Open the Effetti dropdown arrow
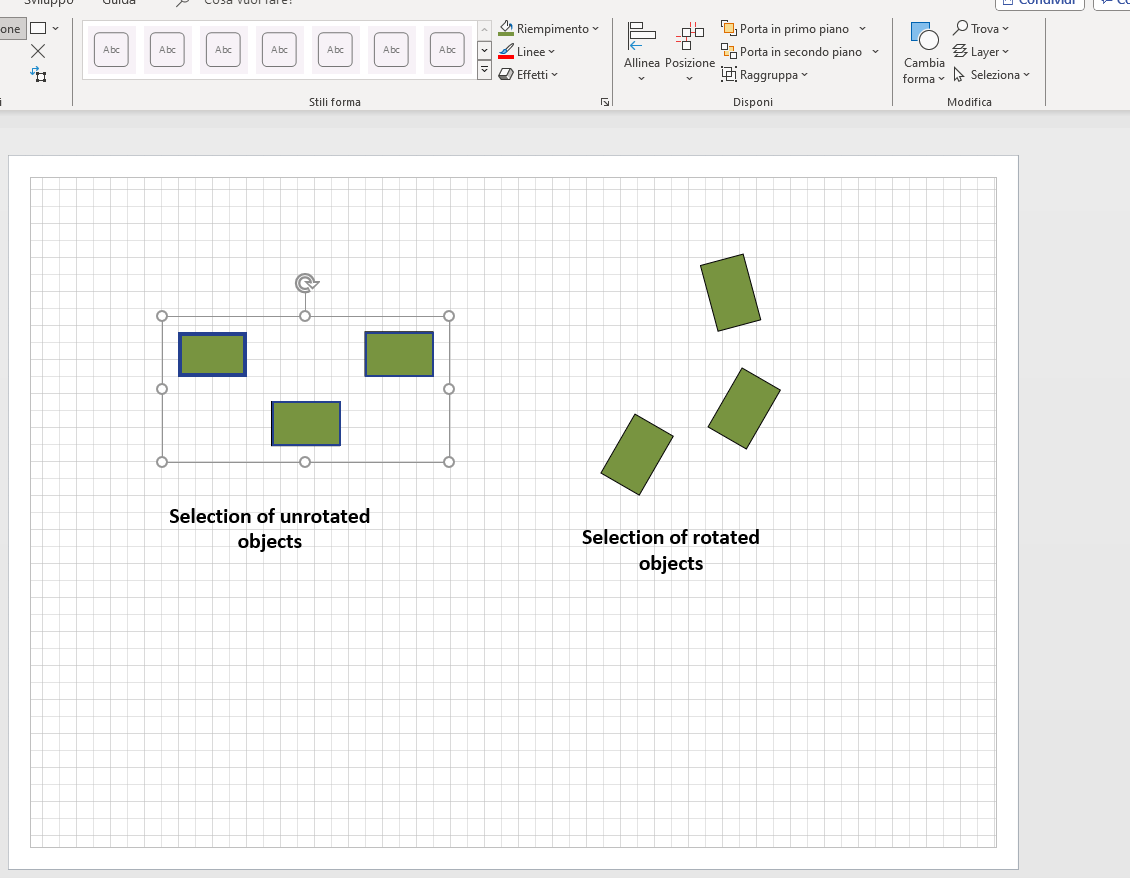This screenshot has height=878, width=1130. [554, 75]
